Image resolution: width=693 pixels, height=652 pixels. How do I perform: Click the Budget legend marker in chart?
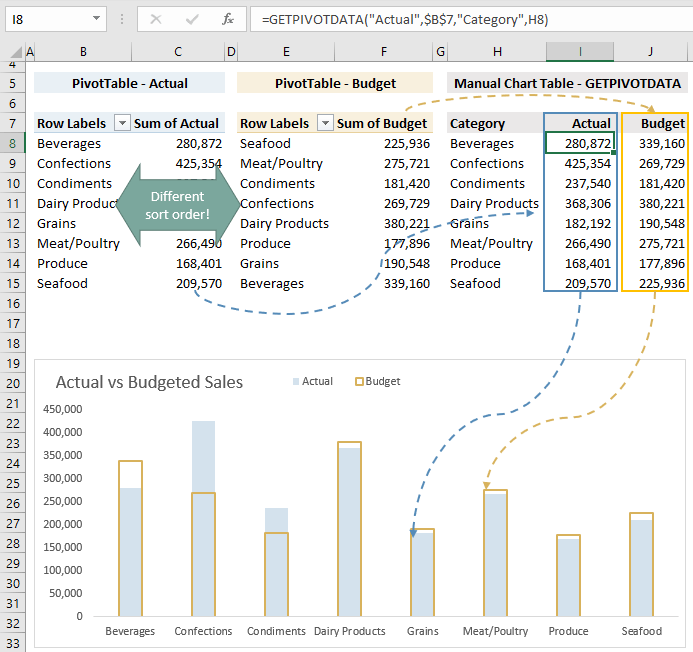(359, 381)
